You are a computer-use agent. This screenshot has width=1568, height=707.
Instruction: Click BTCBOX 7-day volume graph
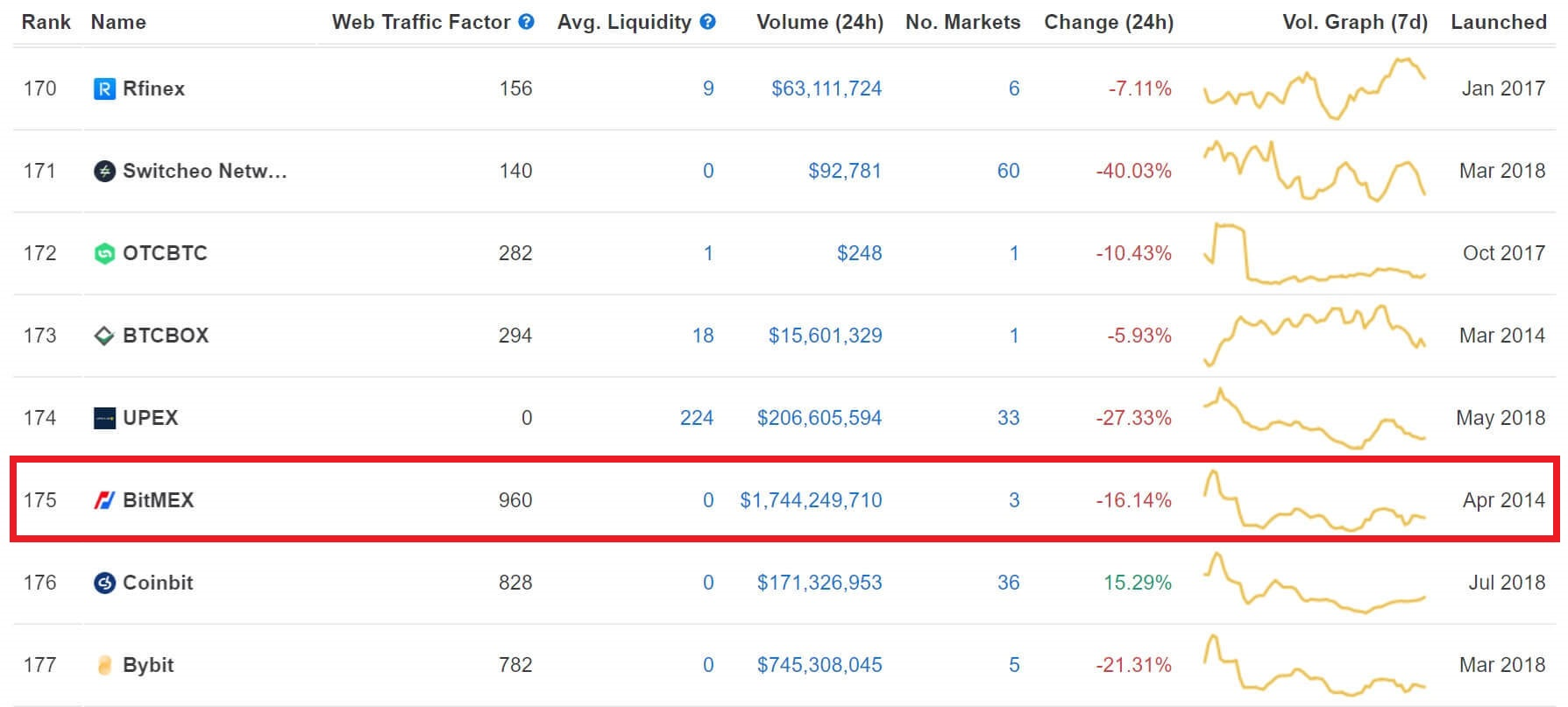(x=1315, y=336)
